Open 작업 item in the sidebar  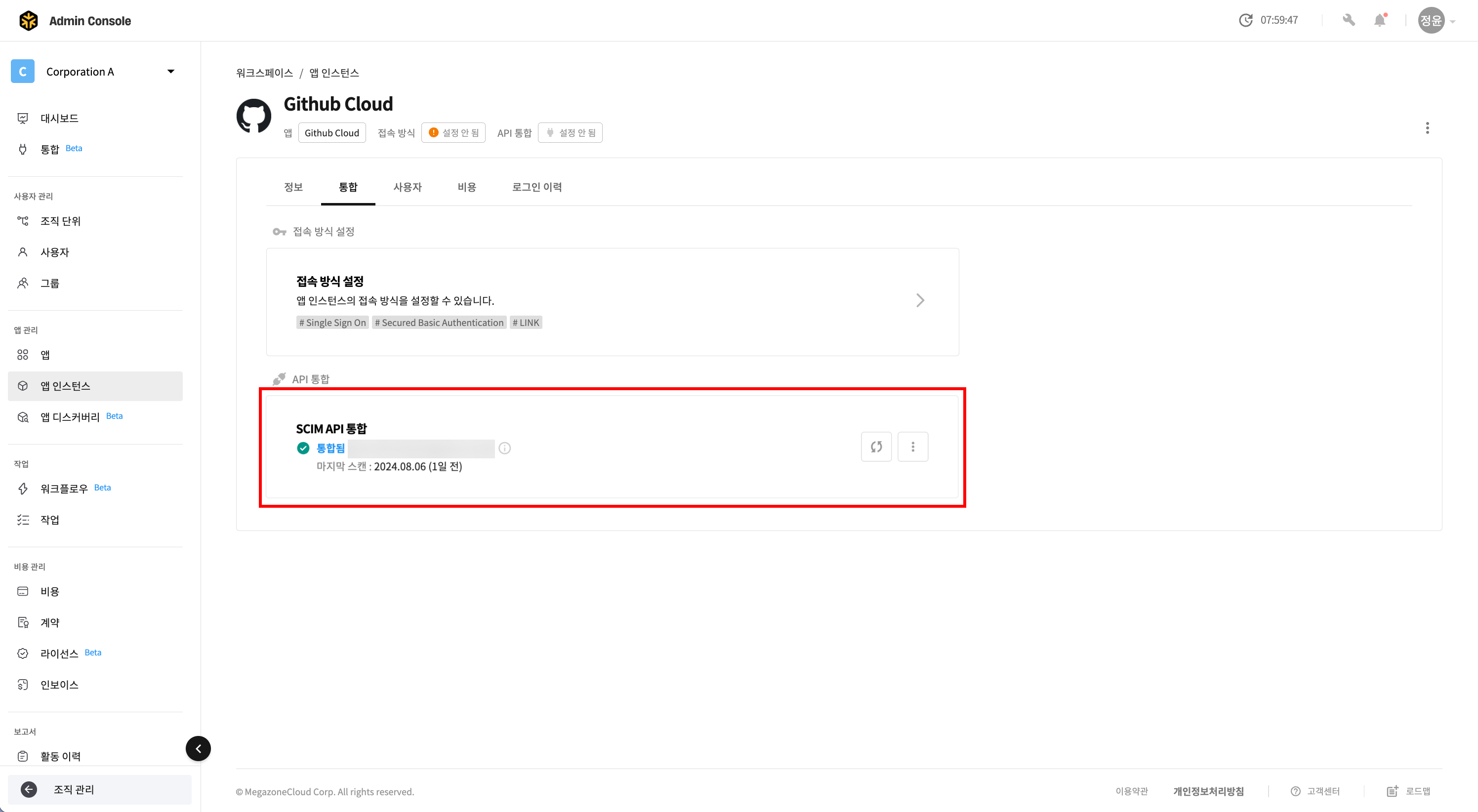click(x=95, y=519)
